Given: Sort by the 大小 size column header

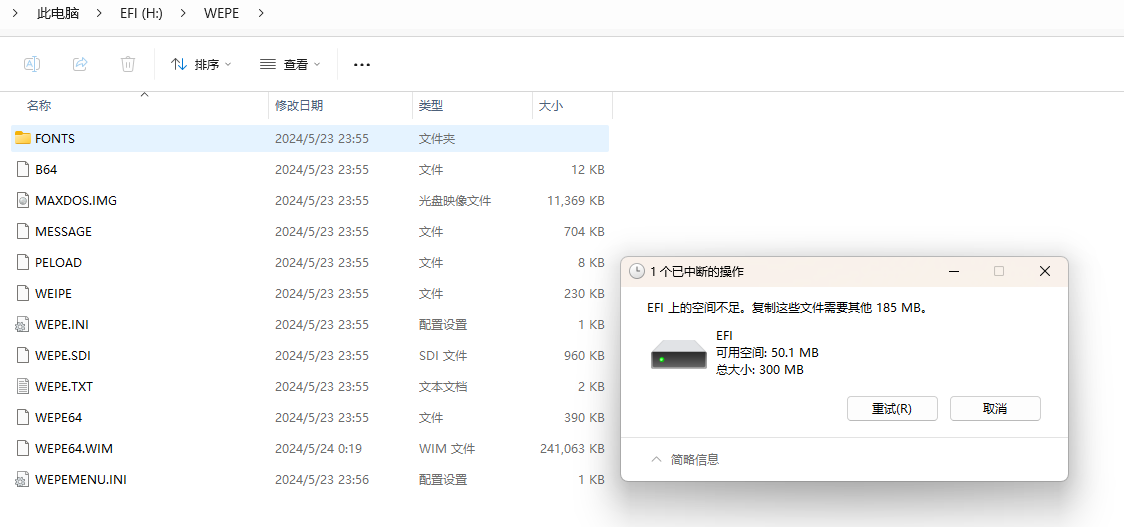Looking at the screenshot, I should 551,105.
